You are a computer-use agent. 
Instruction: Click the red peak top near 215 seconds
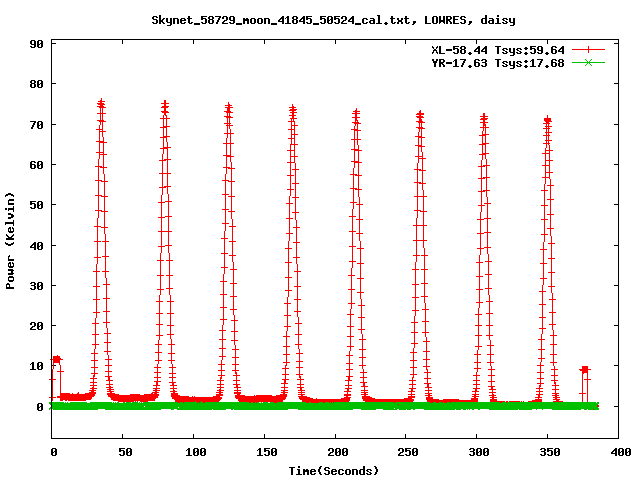[356, 112]
